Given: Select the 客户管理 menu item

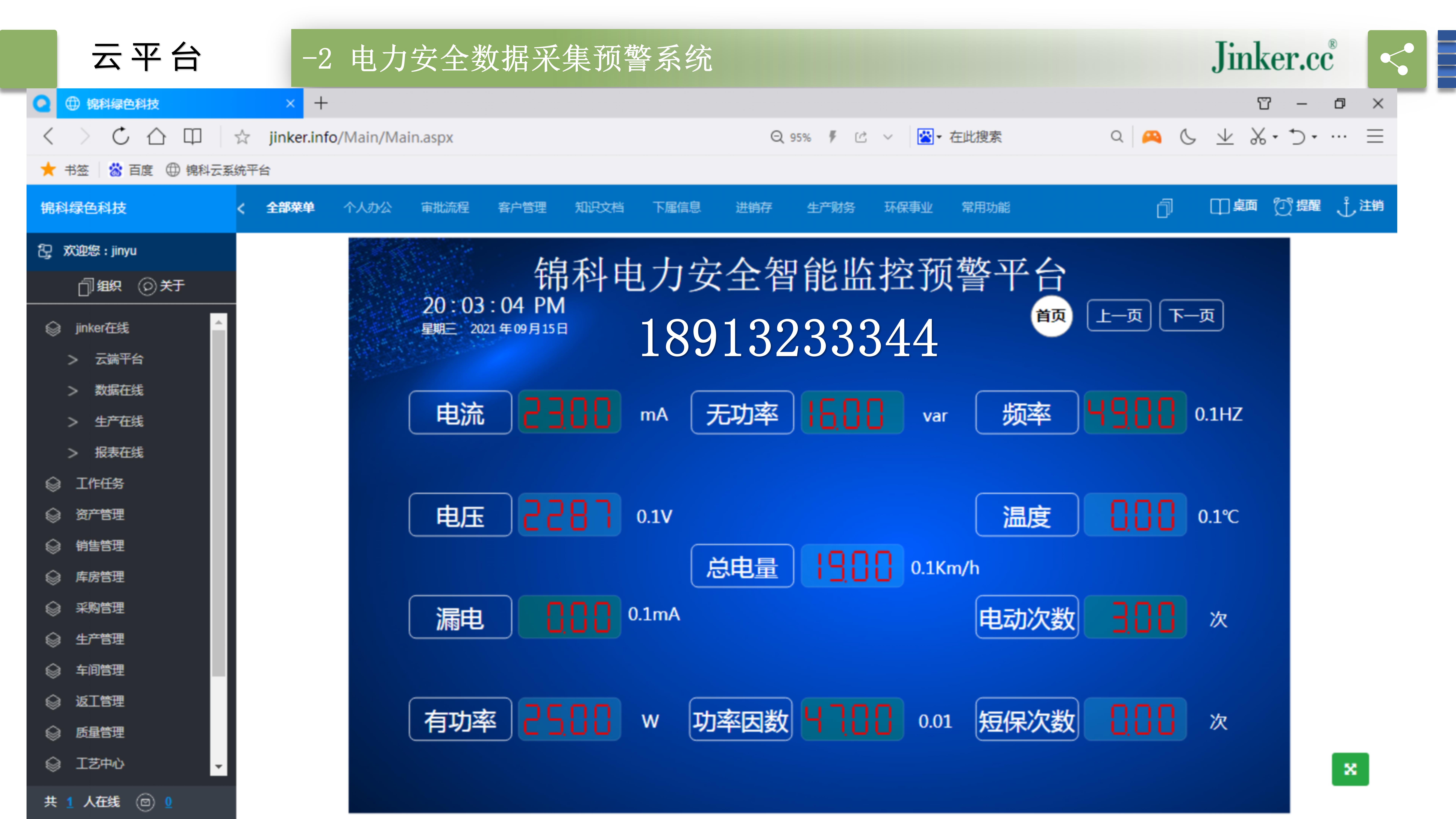Looking at the screenshot, I should [x=522, y=207].
